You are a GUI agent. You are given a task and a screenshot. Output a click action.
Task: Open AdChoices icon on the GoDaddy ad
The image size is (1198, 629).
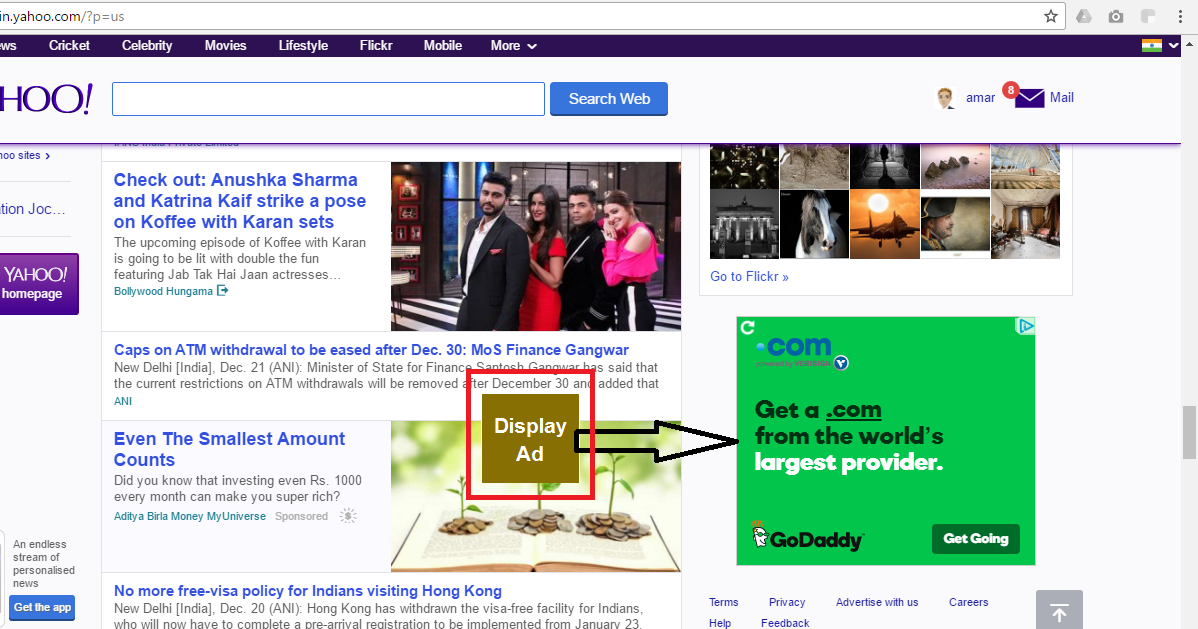click(x=1026, y=326)
